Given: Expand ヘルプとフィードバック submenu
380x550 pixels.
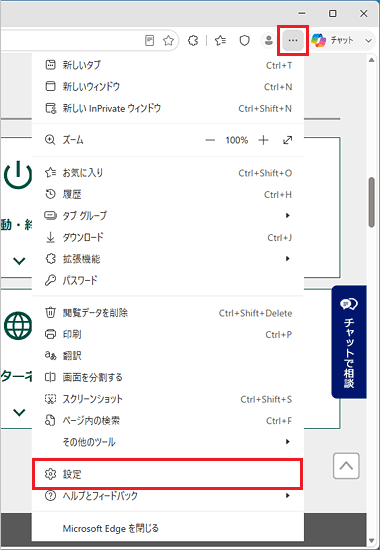Looking at the screenshot, I should [x=168, y=496].
